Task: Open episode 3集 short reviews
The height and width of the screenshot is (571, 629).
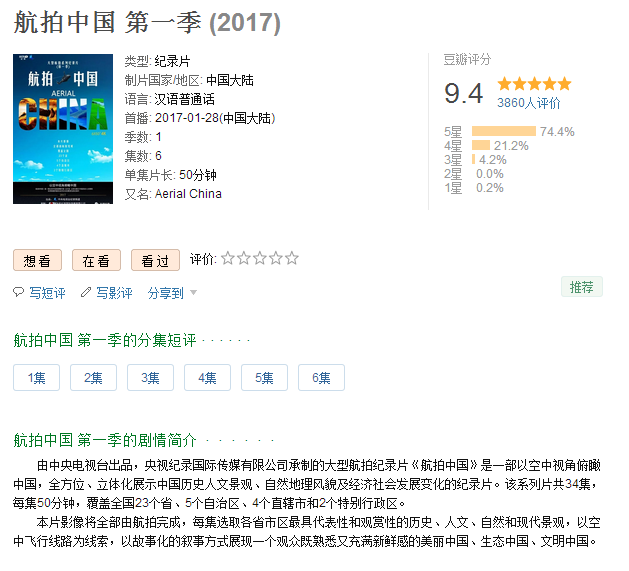Action: (x=150, y=378)
